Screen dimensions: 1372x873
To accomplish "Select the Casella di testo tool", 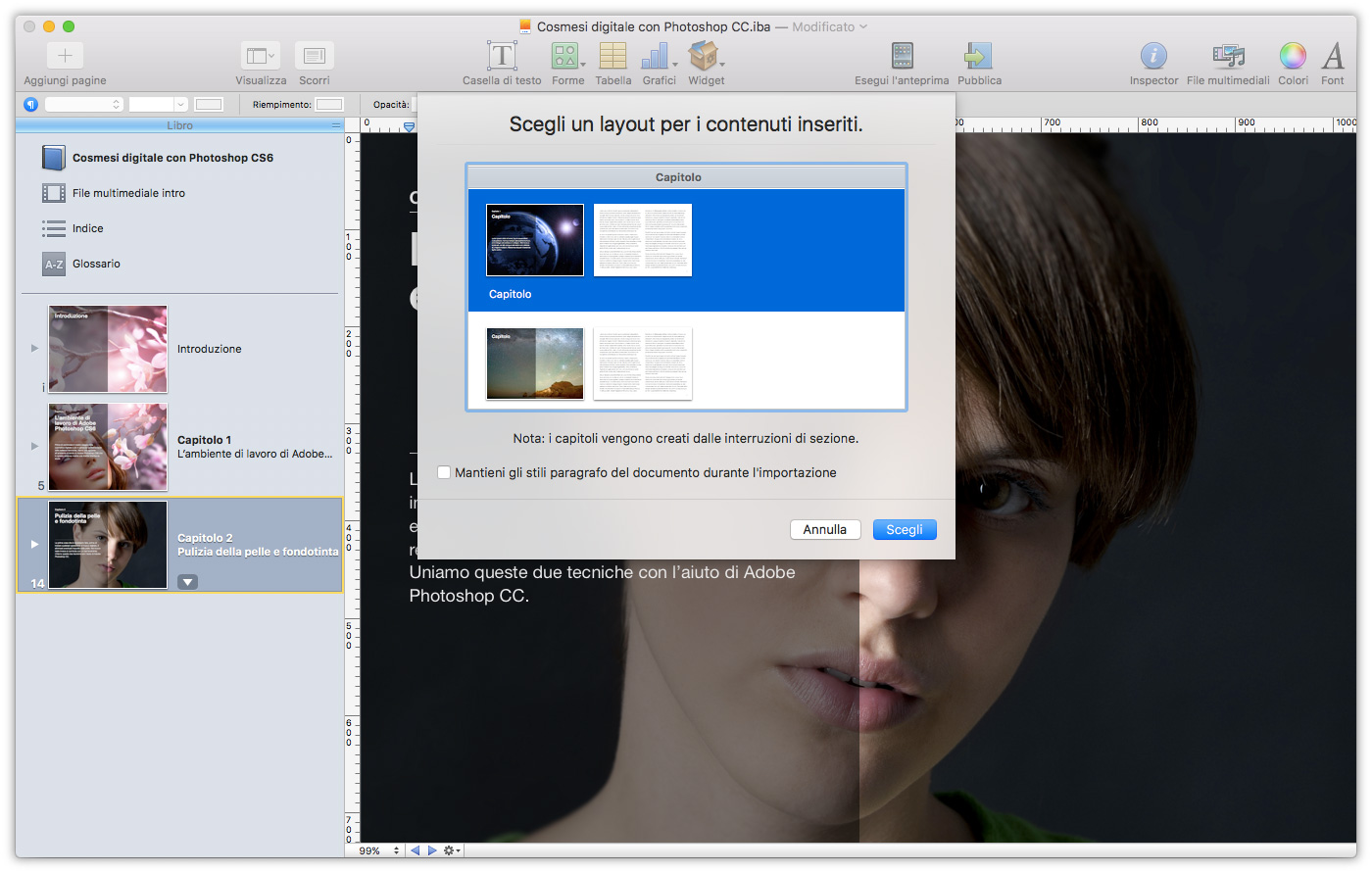I will pyautogui.click(x=502, y=56).
